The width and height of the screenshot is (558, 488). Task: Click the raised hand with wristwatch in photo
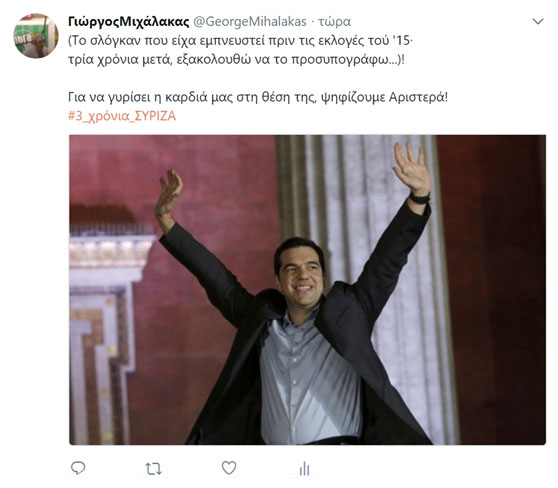tap(413, 173)
